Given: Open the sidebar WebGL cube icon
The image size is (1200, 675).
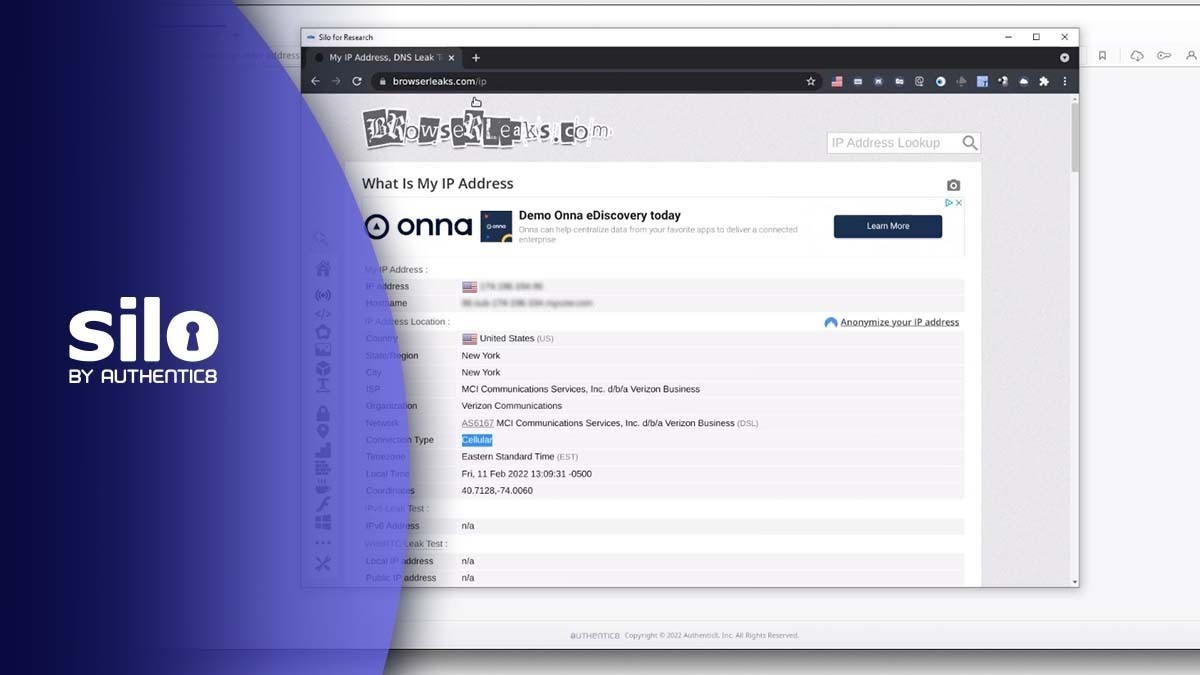Looking at the screenshot, I should (x=323, y=370).
